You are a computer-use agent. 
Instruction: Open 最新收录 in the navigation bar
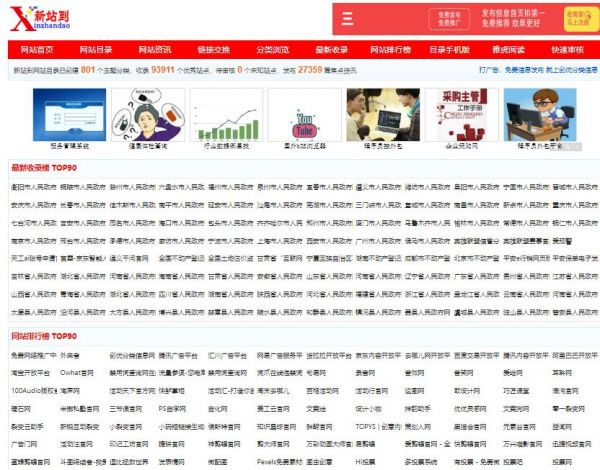click(331, 50)
